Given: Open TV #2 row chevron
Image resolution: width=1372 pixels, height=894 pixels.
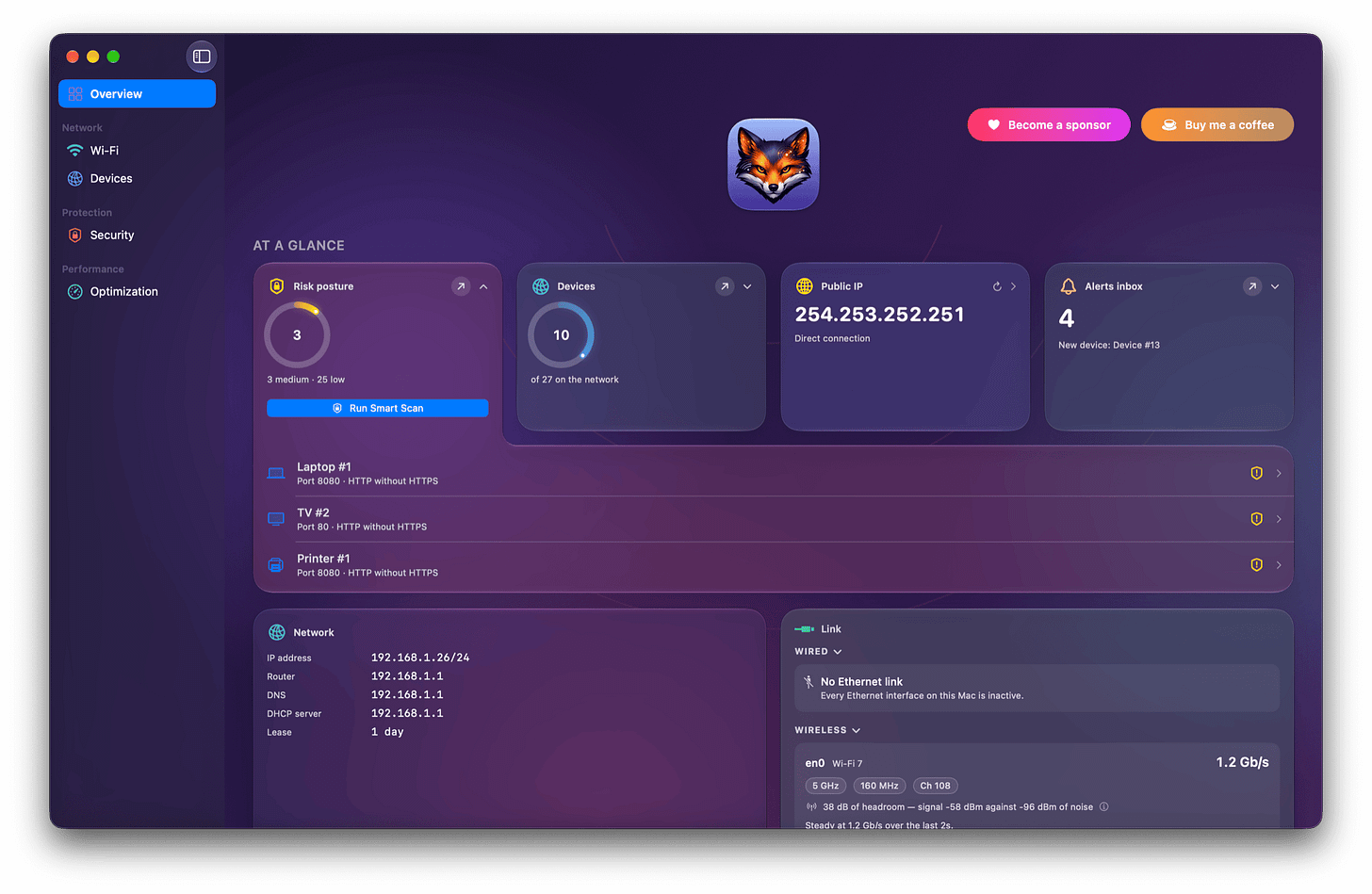Looking at the screenshot, I should (x=1279, y=519).
